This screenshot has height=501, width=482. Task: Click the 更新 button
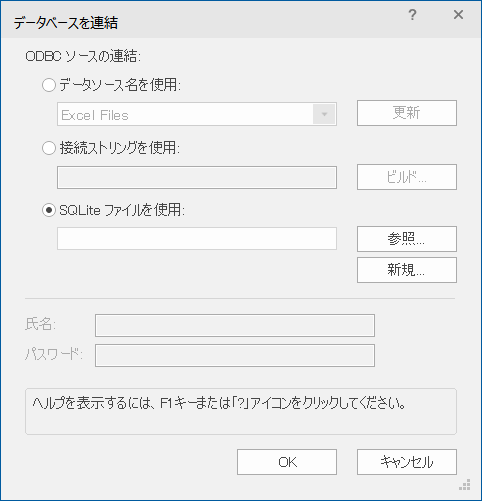point(407,113)
